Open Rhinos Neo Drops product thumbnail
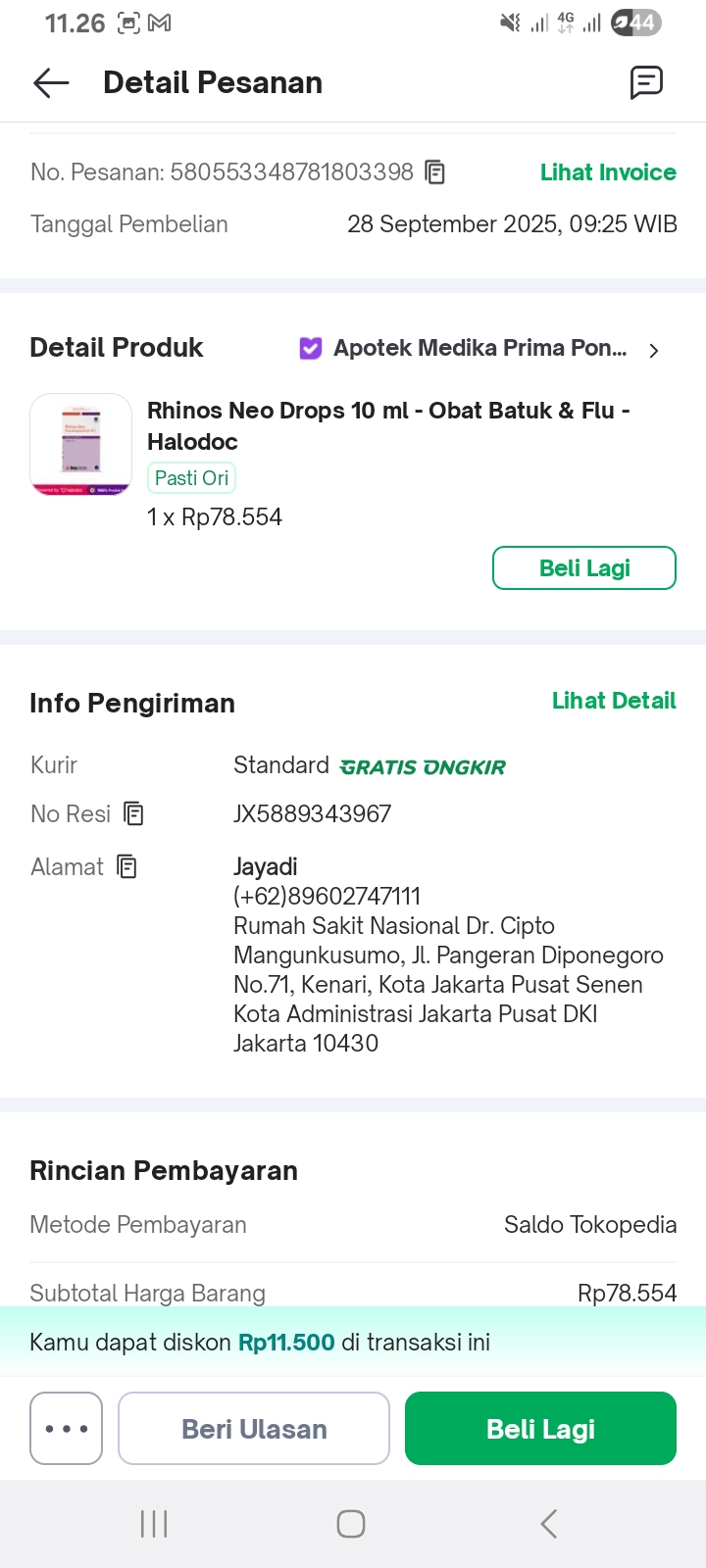This screenshot has width=706, height=1568. [81, 444]
